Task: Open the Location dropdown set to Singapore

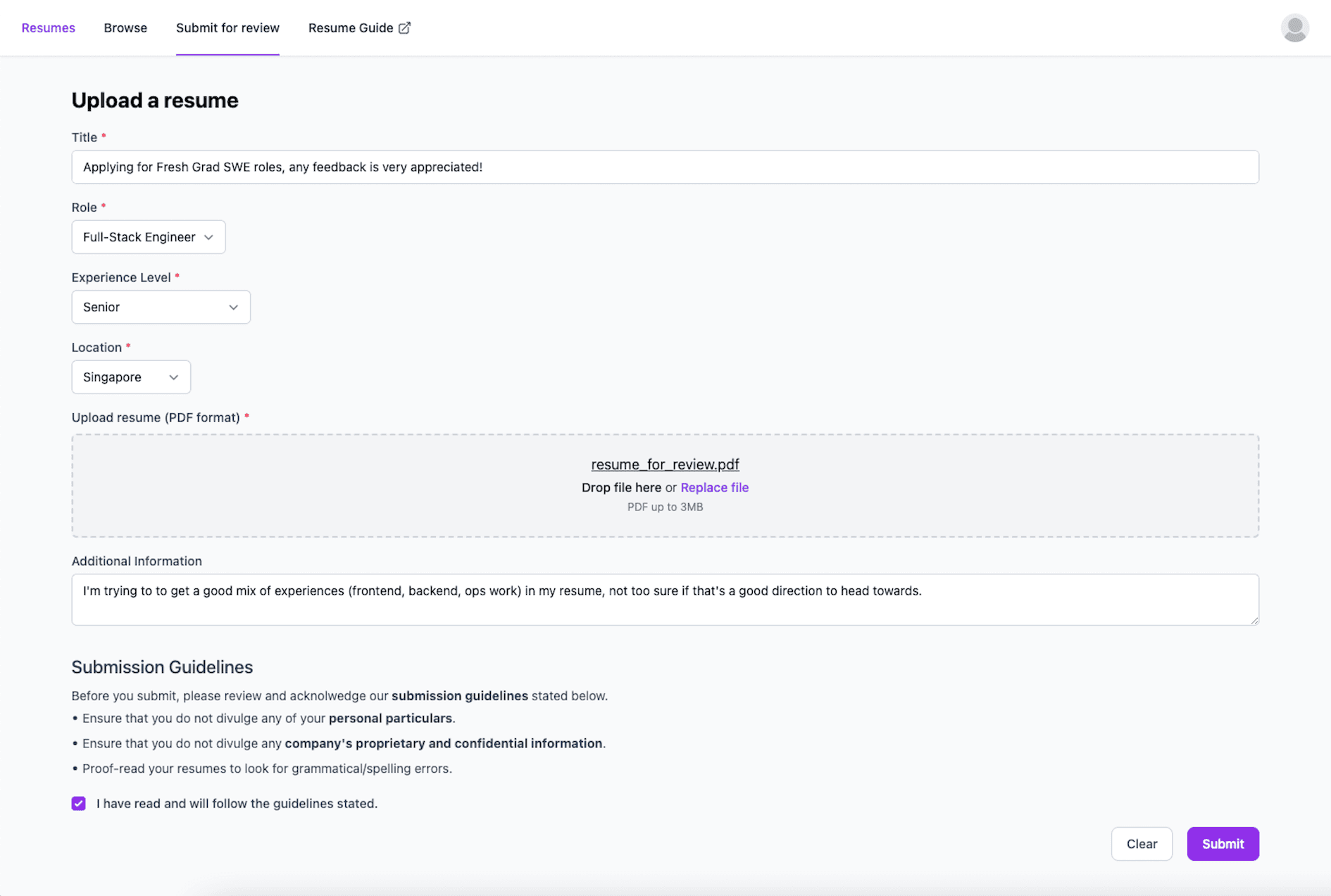Action: click(130, 377)
